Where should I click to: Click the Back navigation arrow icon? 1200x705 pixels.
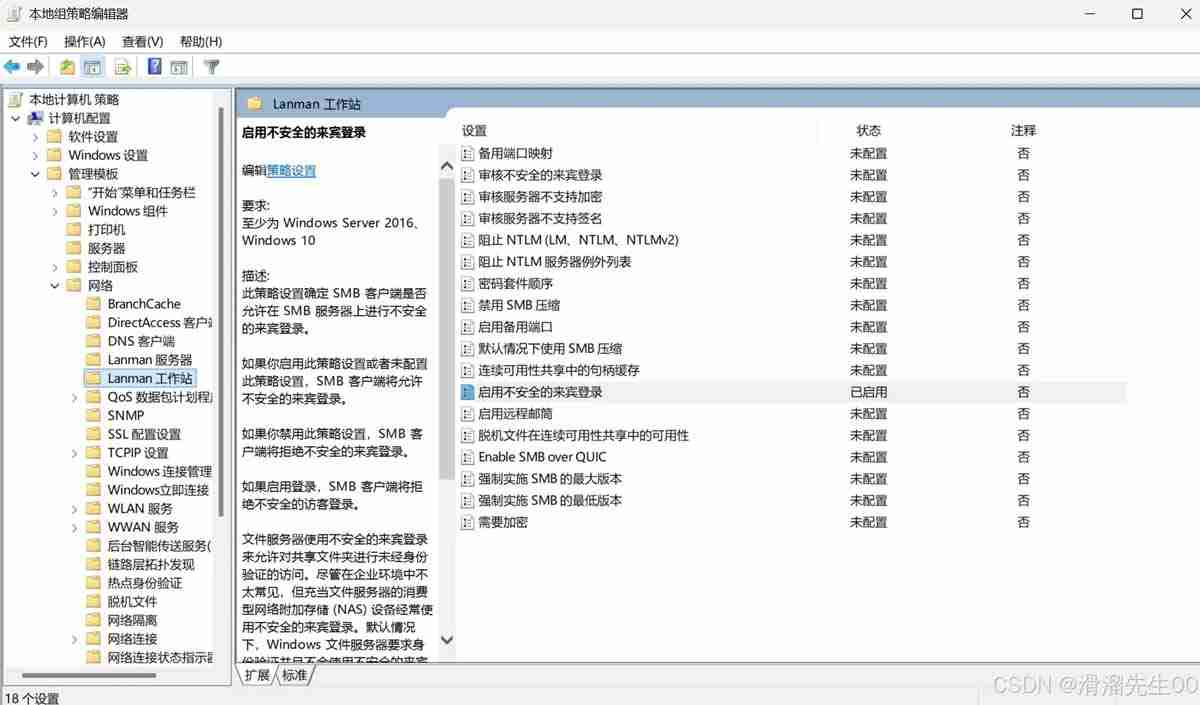12,66
